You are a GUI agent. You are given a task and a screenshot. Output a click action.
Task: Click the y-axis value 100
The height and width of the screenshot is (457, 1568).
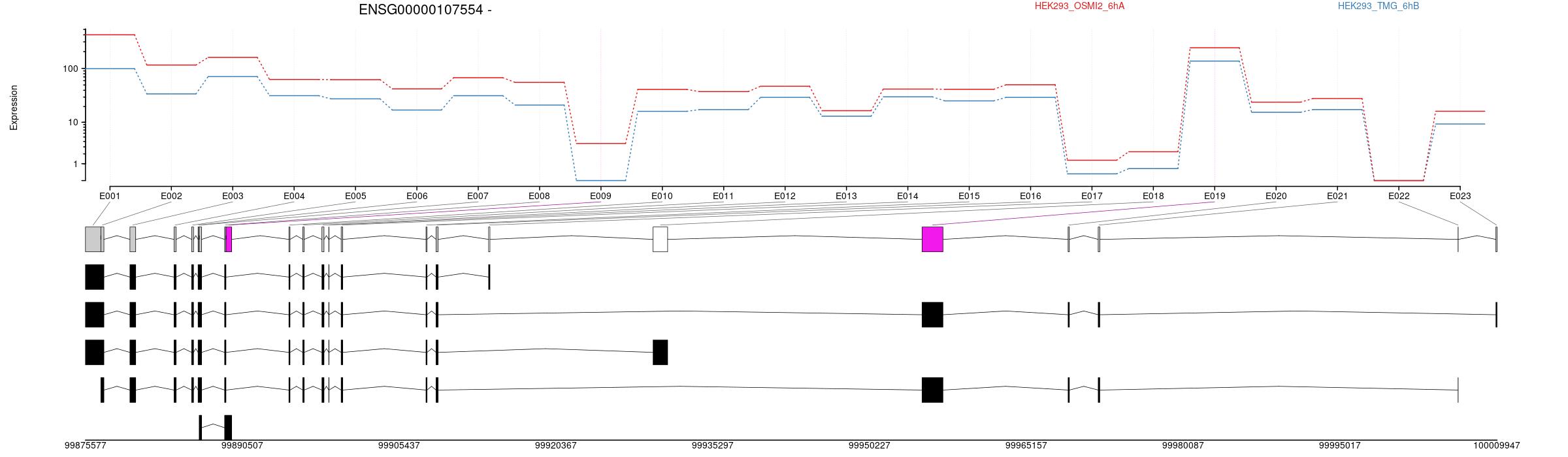[70, 69]
